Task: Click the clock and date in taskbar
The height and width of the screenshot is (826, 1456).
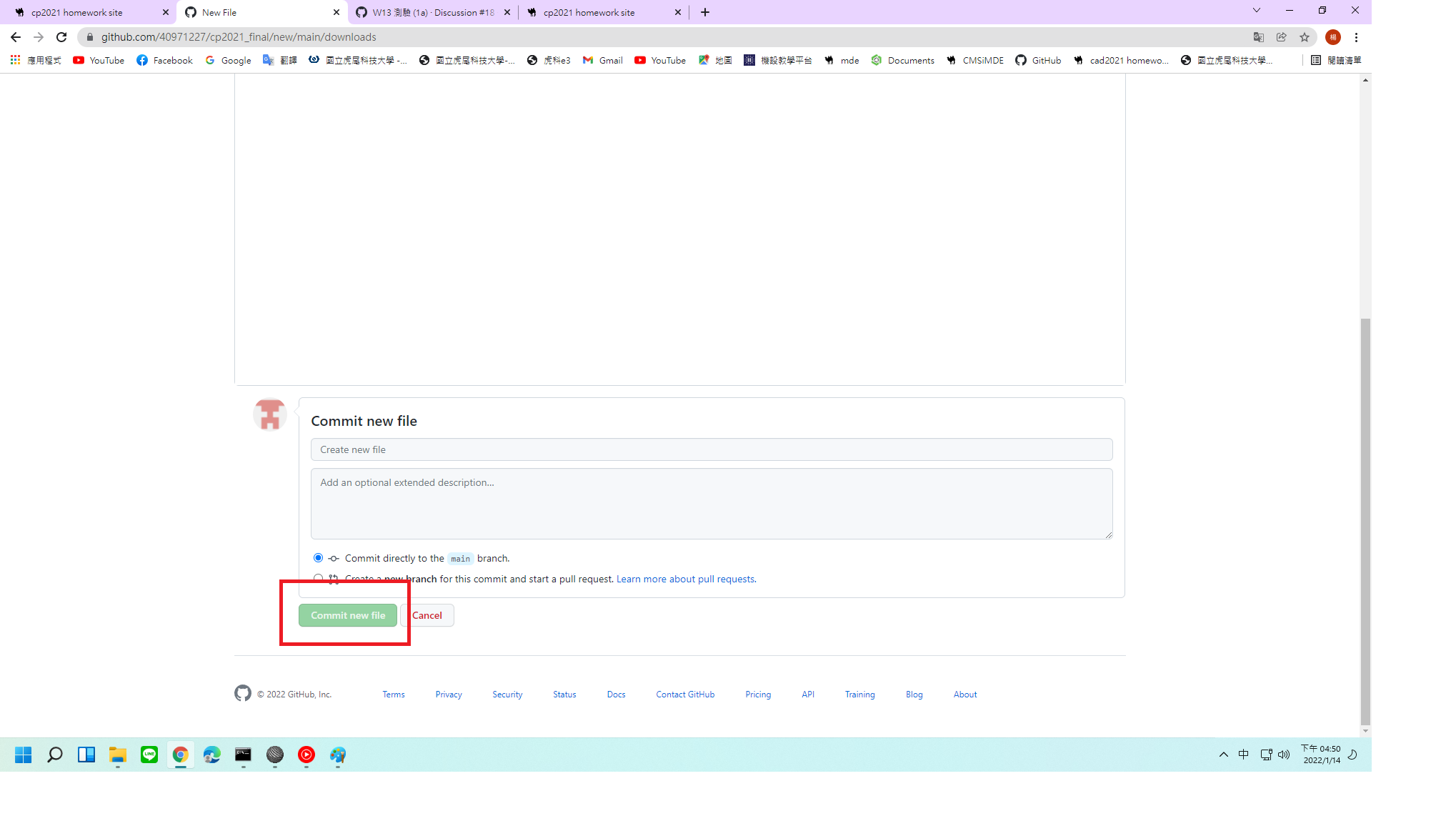Action: click(x=1321, y=755)
